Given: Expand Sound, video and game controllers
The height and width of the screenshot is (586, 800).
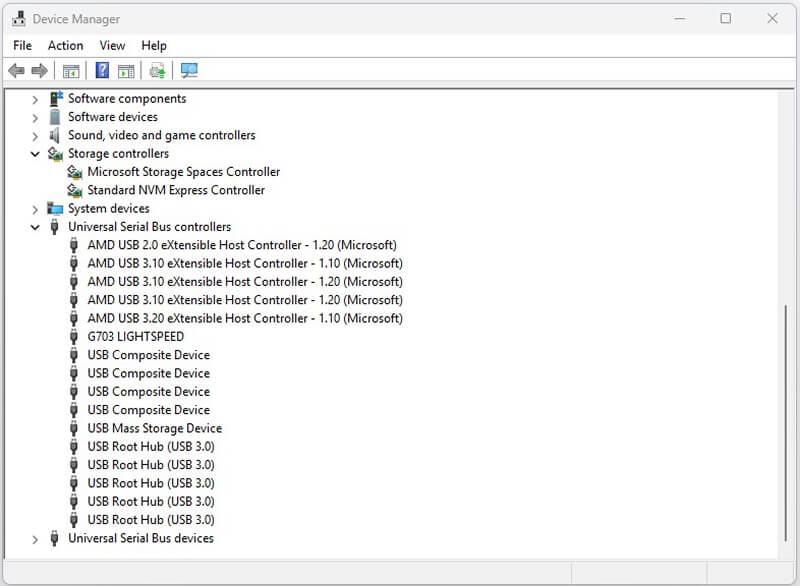Looking at the screenshot, I should click(35, 136).
